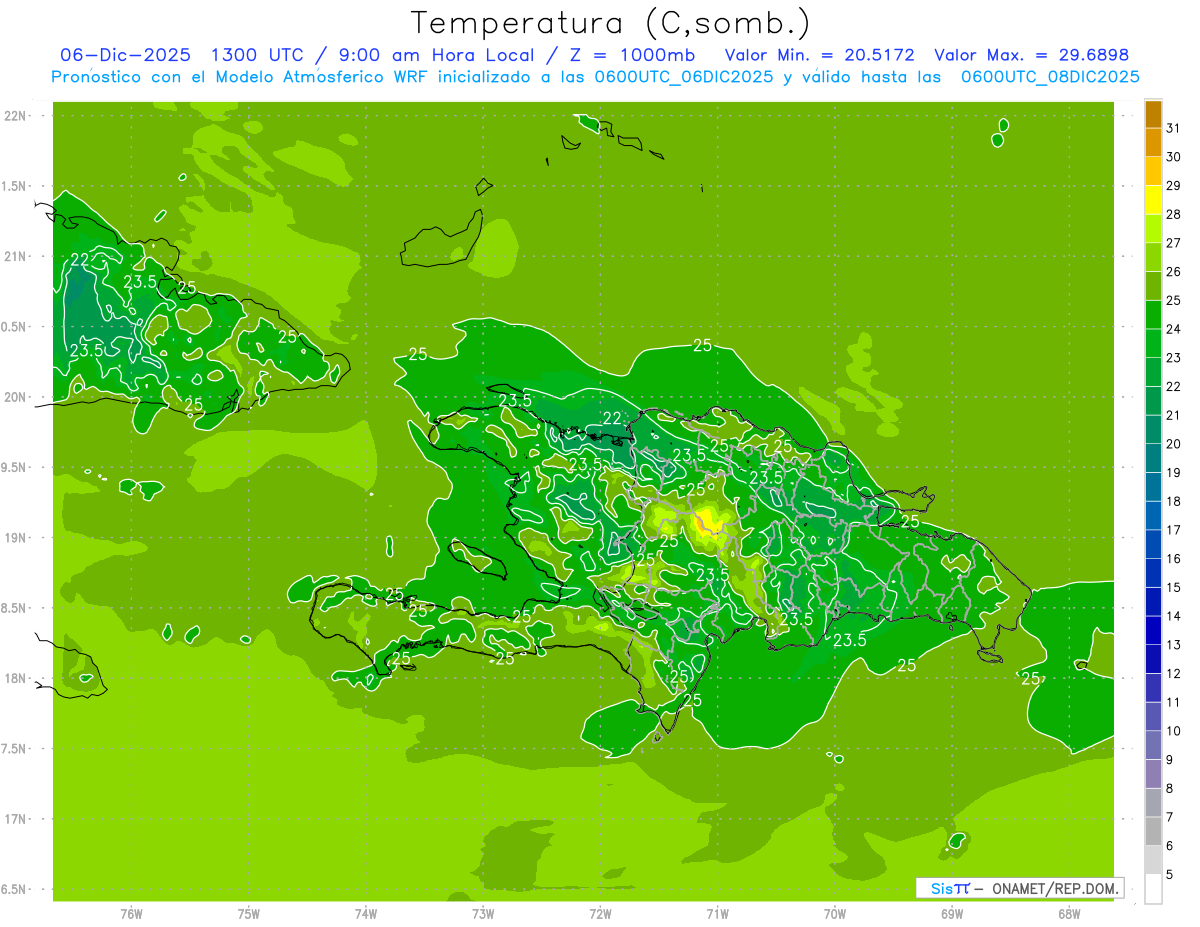Click the orange color bar segment between 30 and 31
Image resolution: width=1200 pixels, height=927 pixels.
point(1153,142)
